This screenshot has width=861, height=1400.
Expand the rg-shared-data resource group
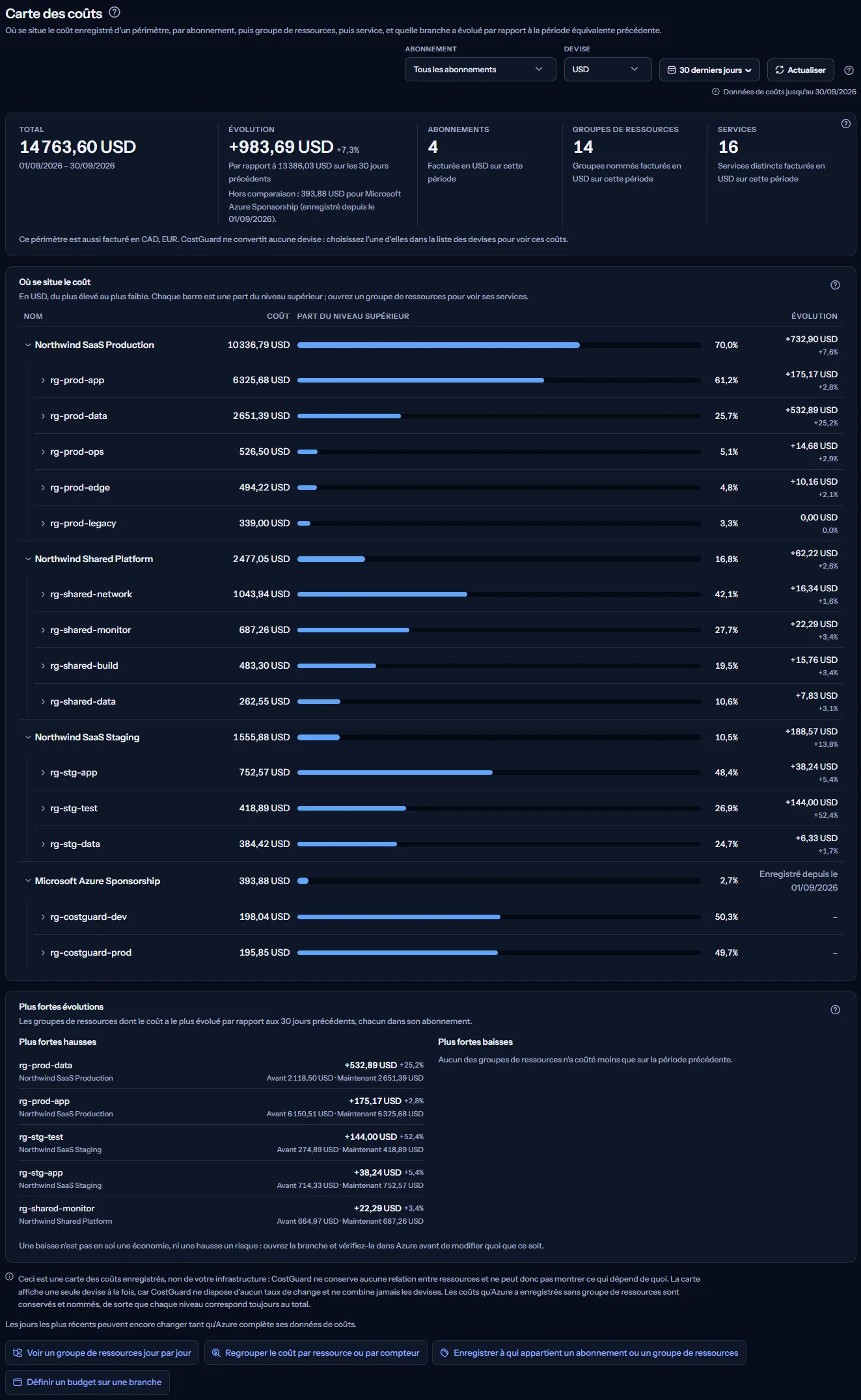tap(43, 702)
